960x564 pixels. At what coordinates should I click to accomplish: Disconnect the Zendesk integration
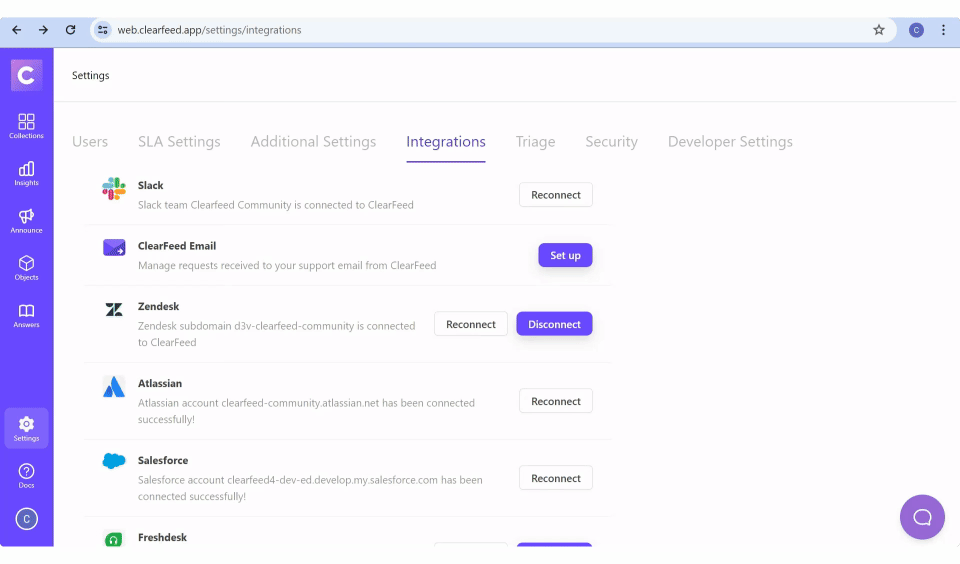(554, 324)
